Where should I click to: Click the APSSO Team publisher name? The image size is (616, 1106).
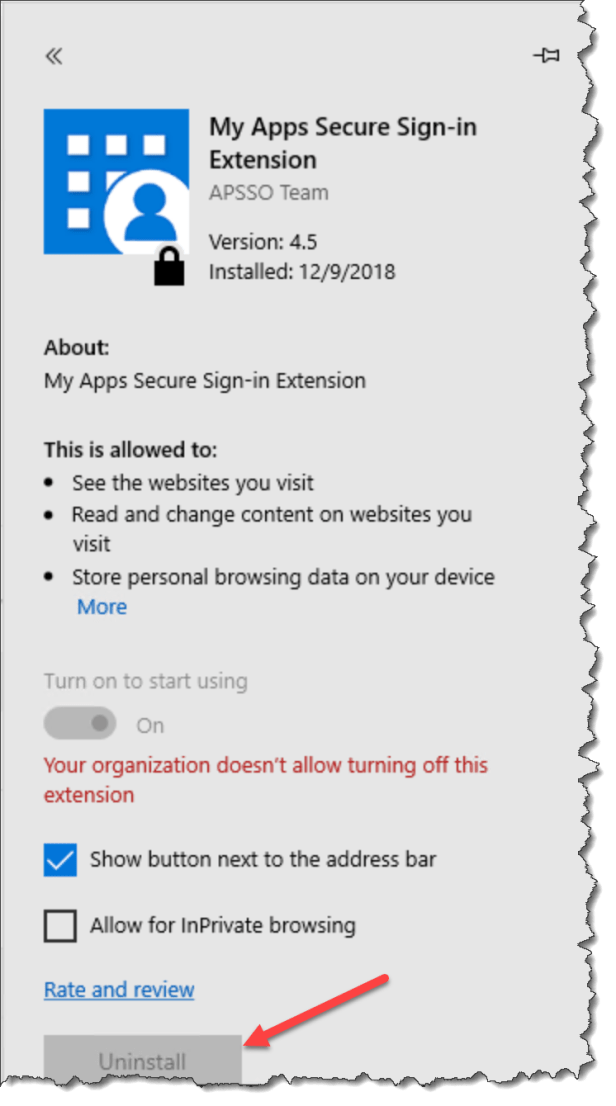pos(268,192)
